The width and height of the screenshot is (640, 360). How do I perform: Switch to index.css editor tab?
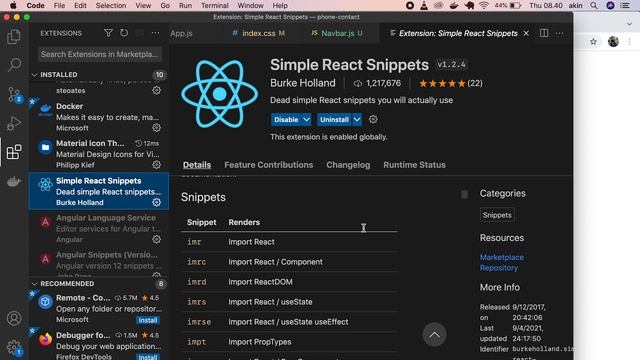[259, 33]
